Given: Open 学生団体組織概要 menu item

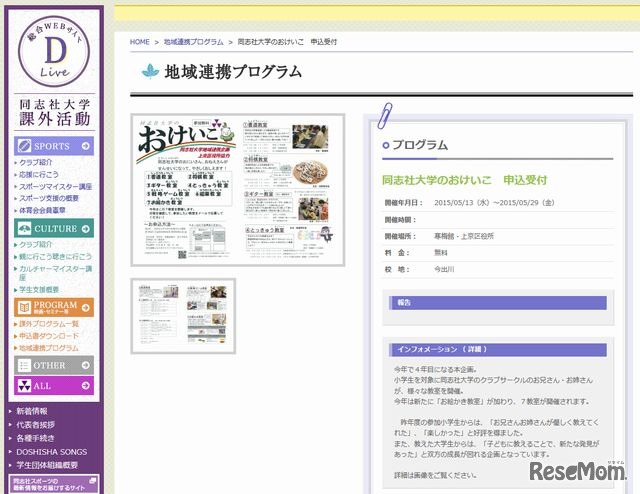Looking at the screenshot, I should pyautogui.click(x=47, y=465).
